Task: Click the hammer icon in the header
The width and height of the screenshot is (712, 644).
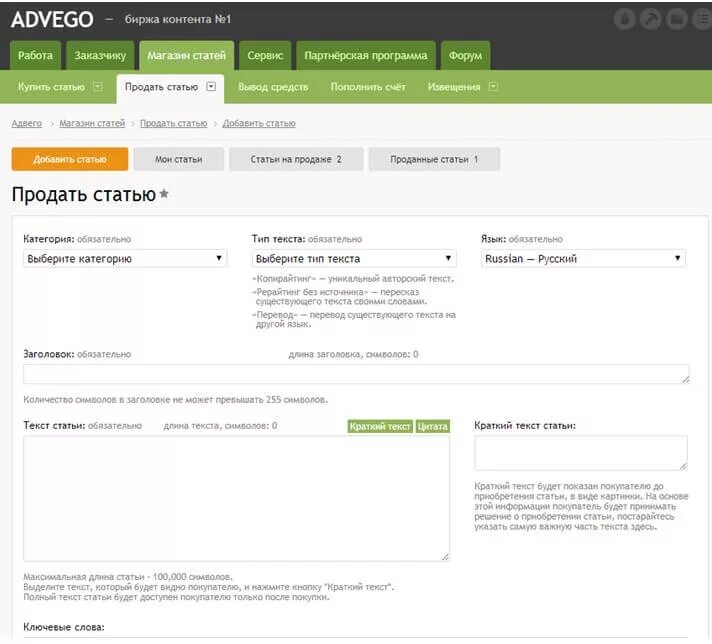Action: [650, 19]
